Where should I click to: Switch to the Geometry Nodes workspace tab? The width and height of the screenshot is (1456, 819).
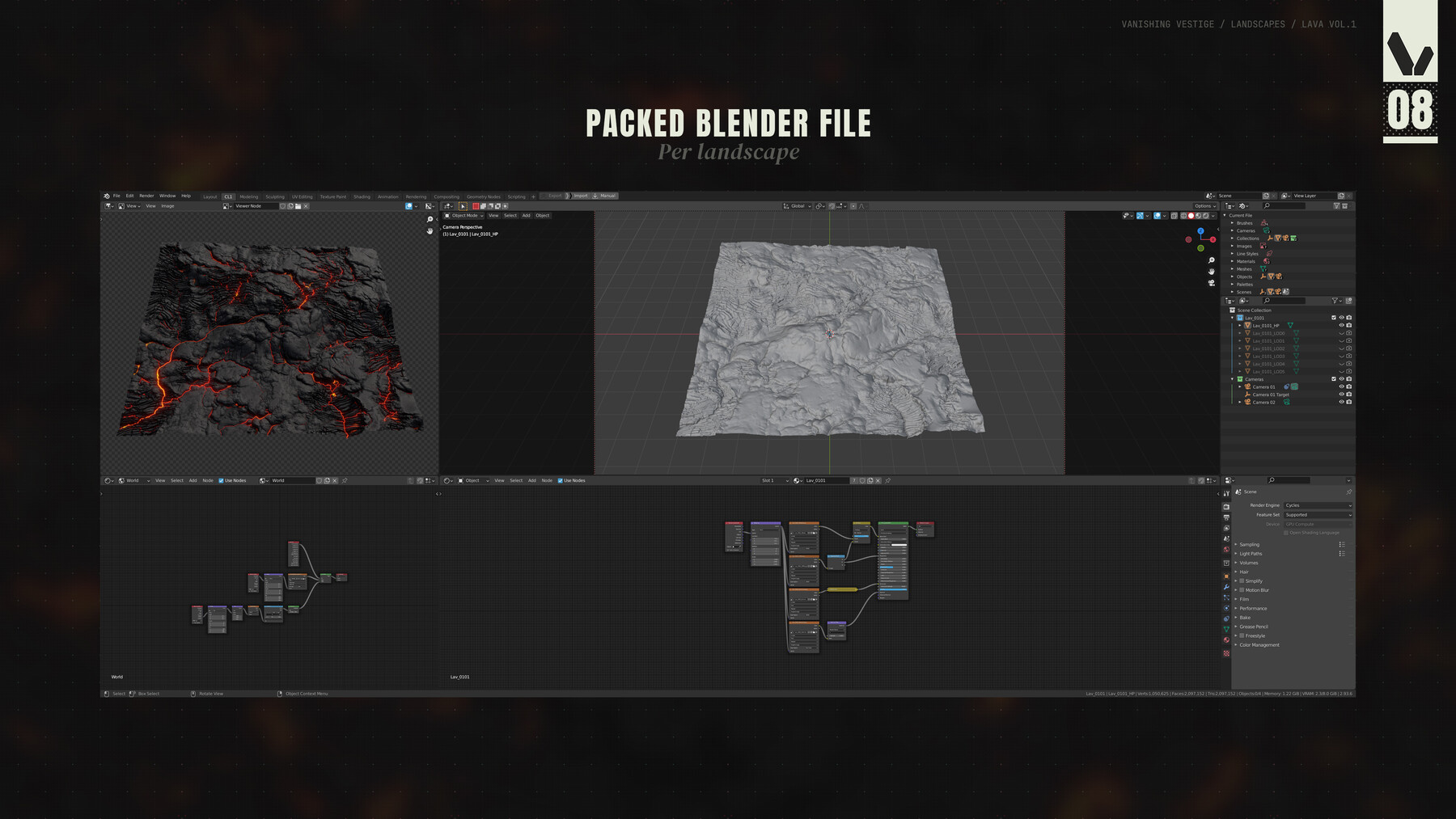point(485,196)
